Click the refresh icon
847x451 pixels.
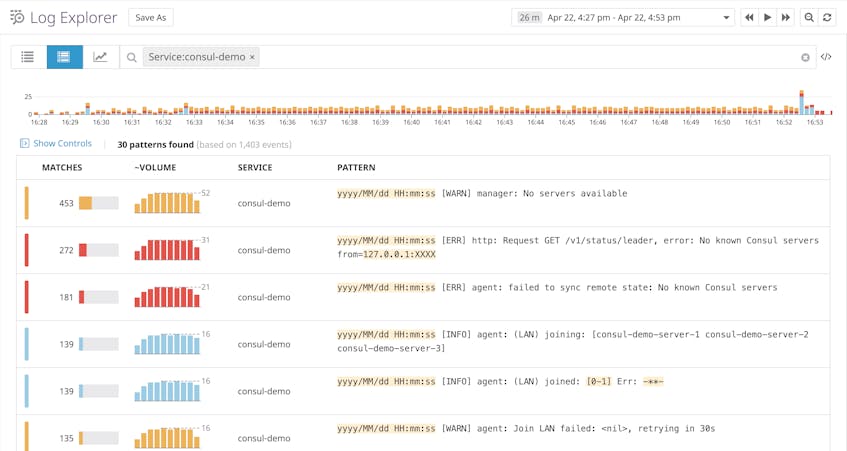point(827,17)
